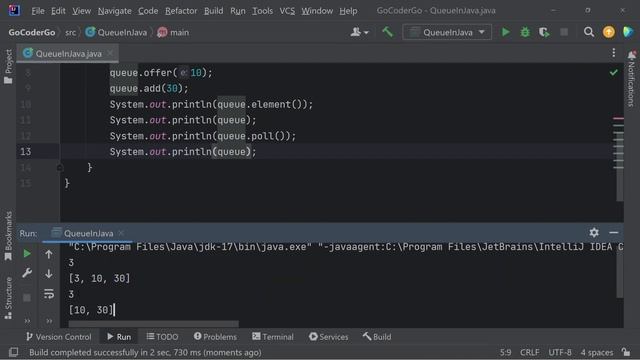Close the QueueInJava.java editor tab
The height and width of the screenshot is (360, 640).
point(110,53)
